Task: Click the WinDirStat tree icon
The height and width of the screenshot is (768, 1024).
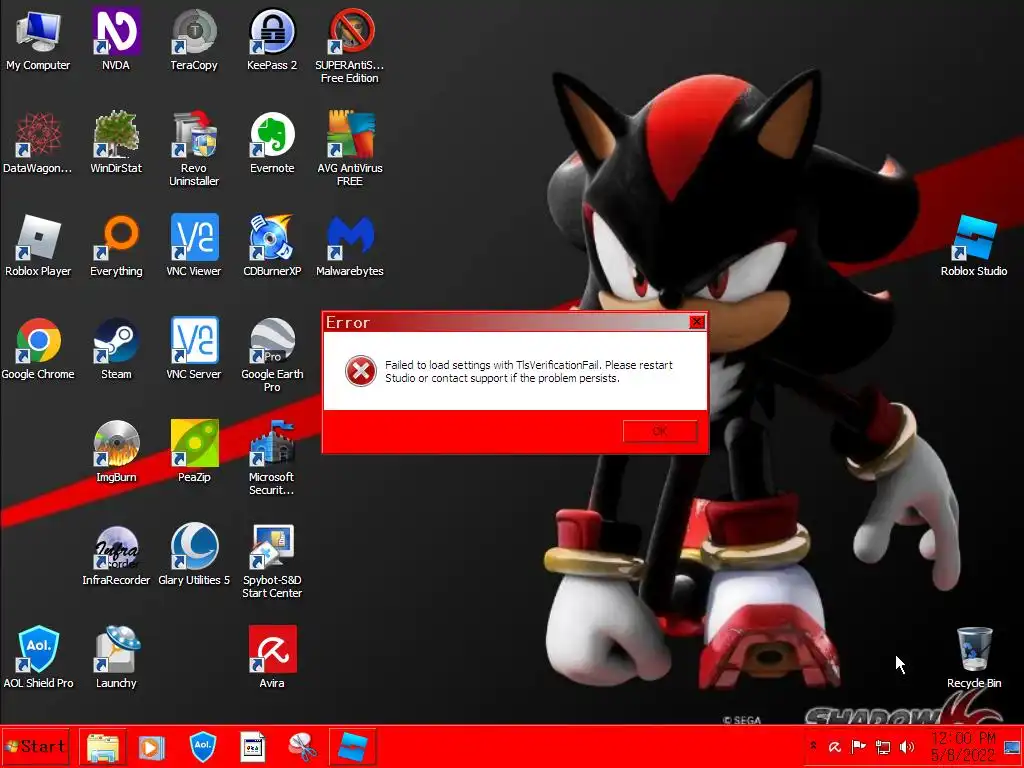Action: [x=116, y=142]
